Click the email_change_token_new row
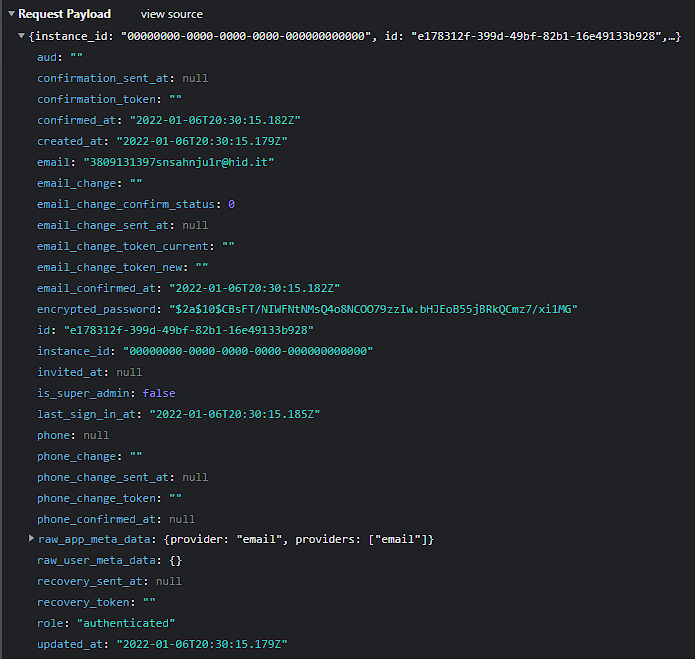Image resolution: width=695 pixels, height=659 pixels. coord(122,267)
